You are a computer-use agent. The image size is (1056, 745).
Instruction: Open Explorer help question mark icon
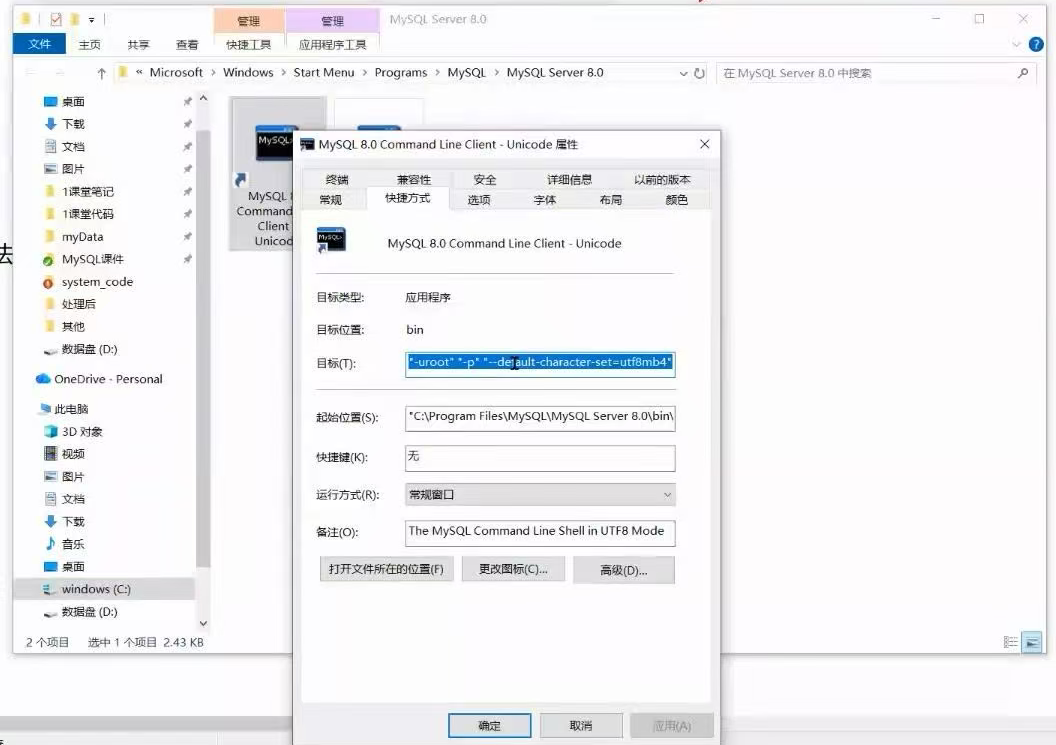pyautogui.click(x=1036, y=44)
